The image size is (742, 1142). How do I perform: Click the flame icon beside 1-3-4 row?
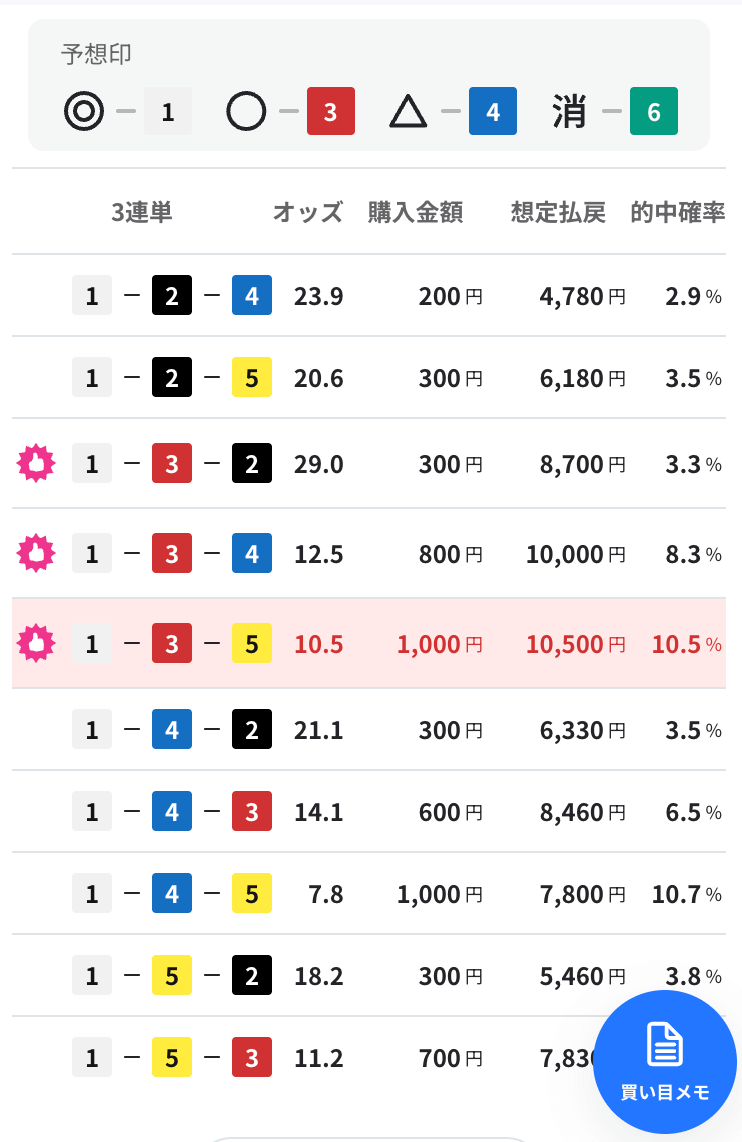[x=36, y=554]
